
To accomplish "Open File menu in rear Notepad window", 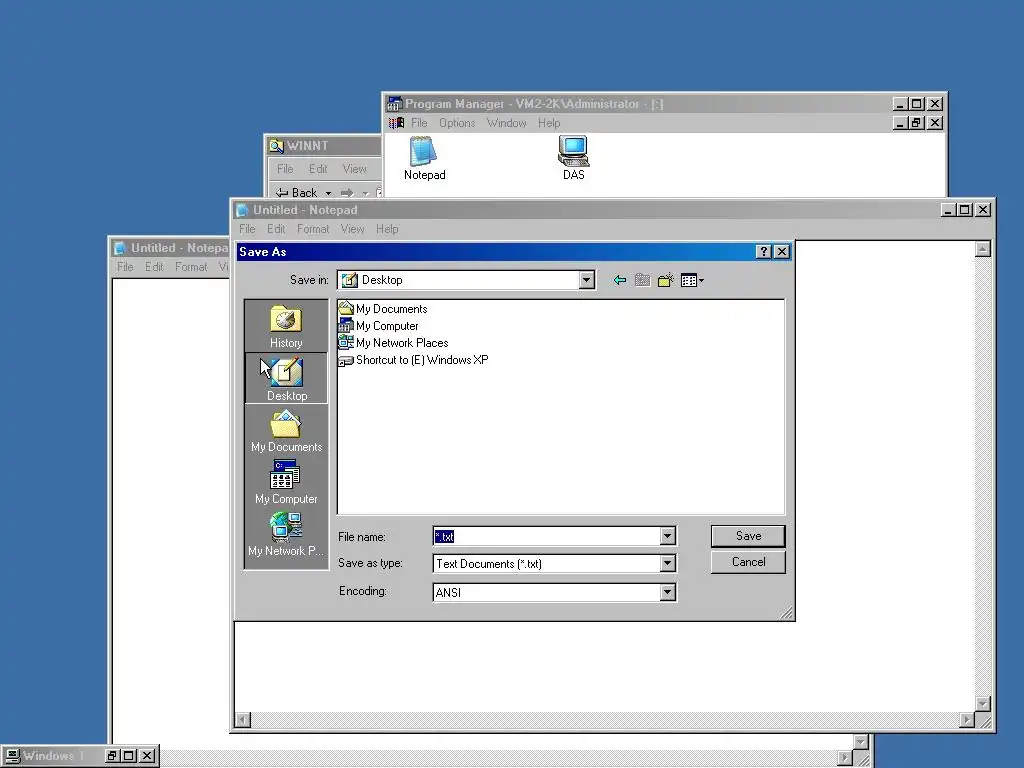I will (125, 267).
